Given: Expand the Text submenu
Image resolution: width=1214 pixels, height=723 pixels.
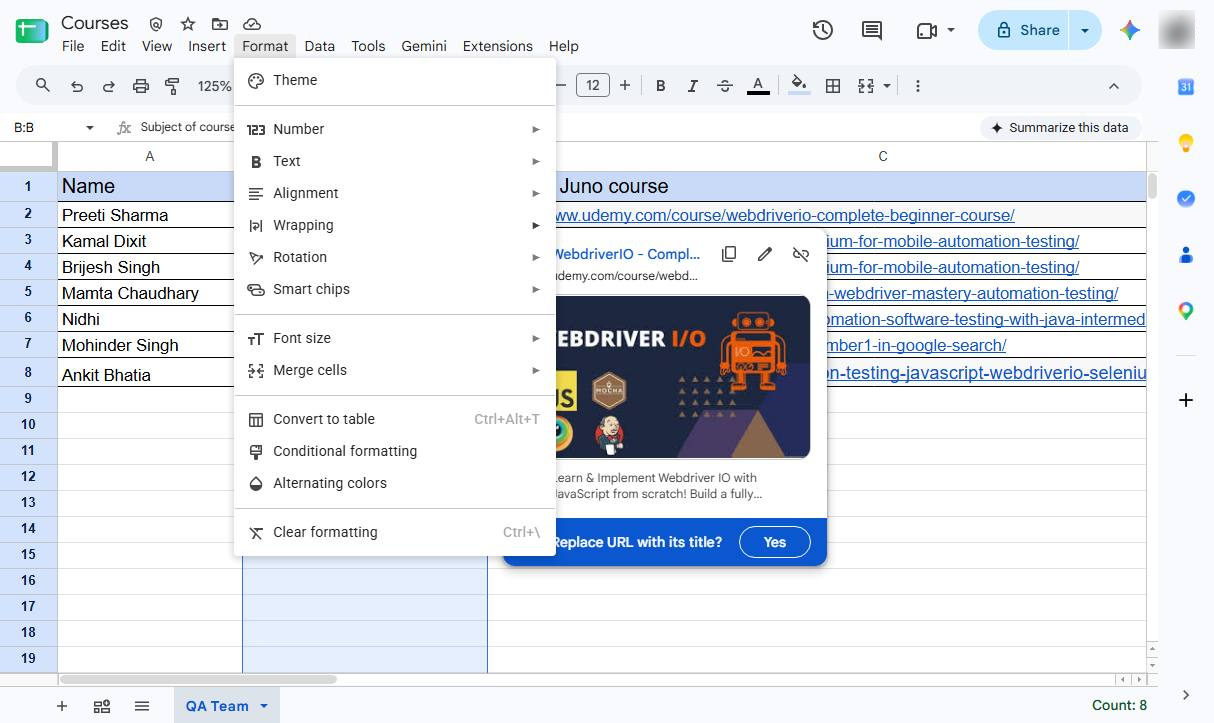Looking at the screenshot, I should [x=394, y=161].
